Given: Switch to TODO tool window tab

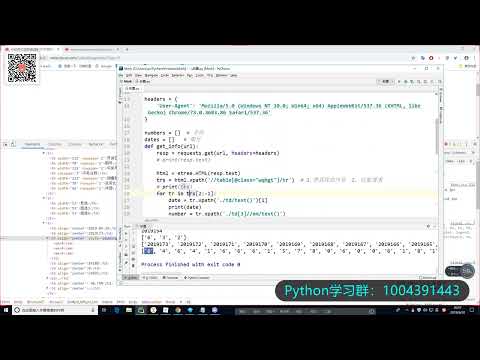Looking at the screenshot, I should point(150,278).
